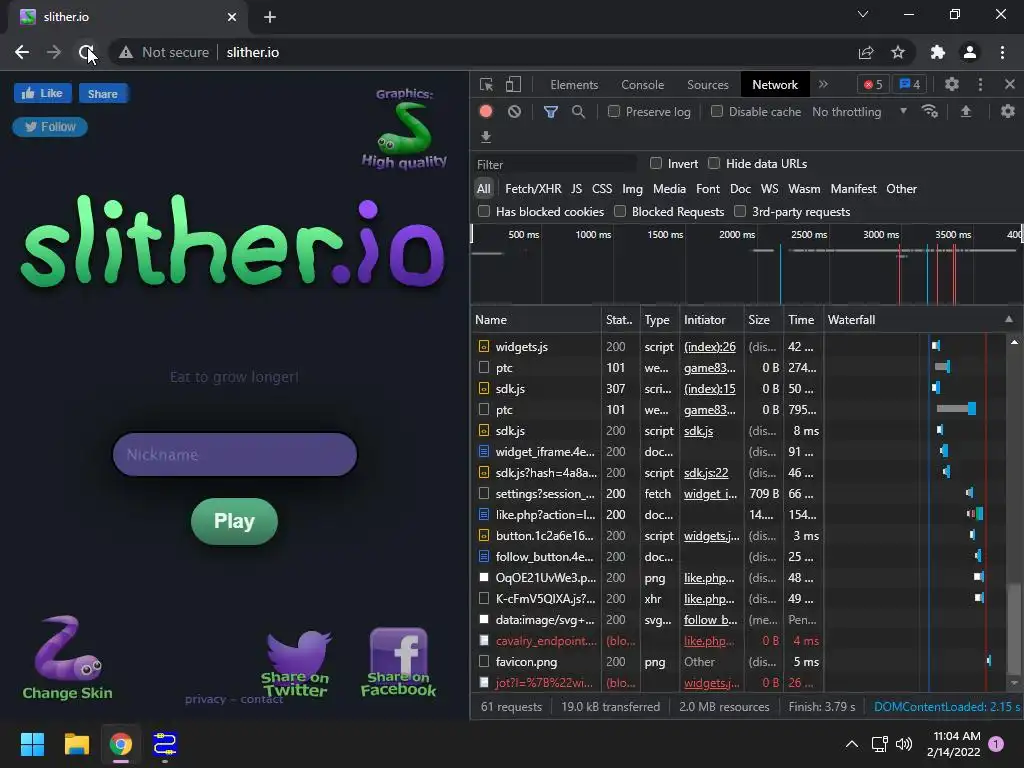Viewport: 1024px width, 768px height.
Task: Click the Facebook Like button
Action: point(42,93)
